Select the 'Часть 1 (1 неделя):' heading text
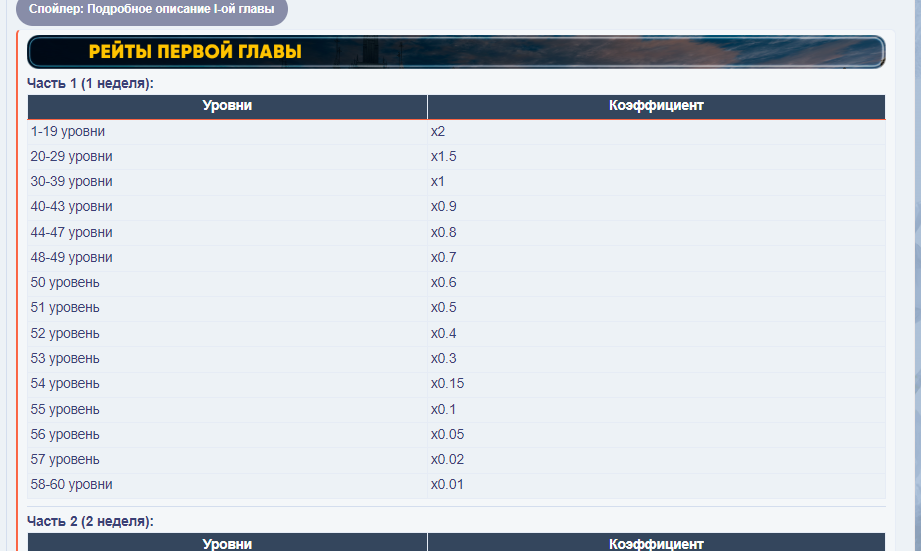This screenshot has height=551, width=921. click(90, 84)
